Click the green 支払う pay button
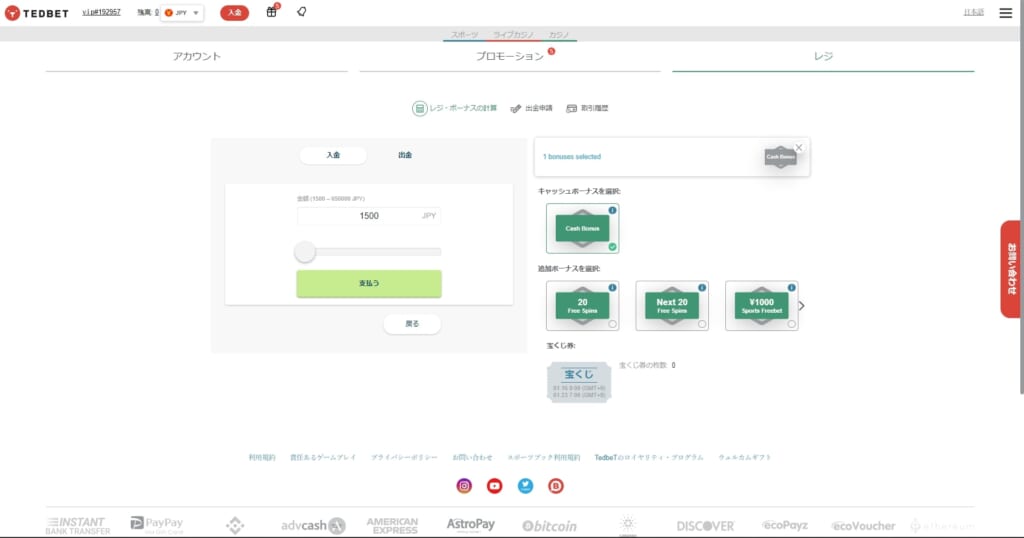The width and height of the screenshot is (1024, 538). (x=369, y=283)
